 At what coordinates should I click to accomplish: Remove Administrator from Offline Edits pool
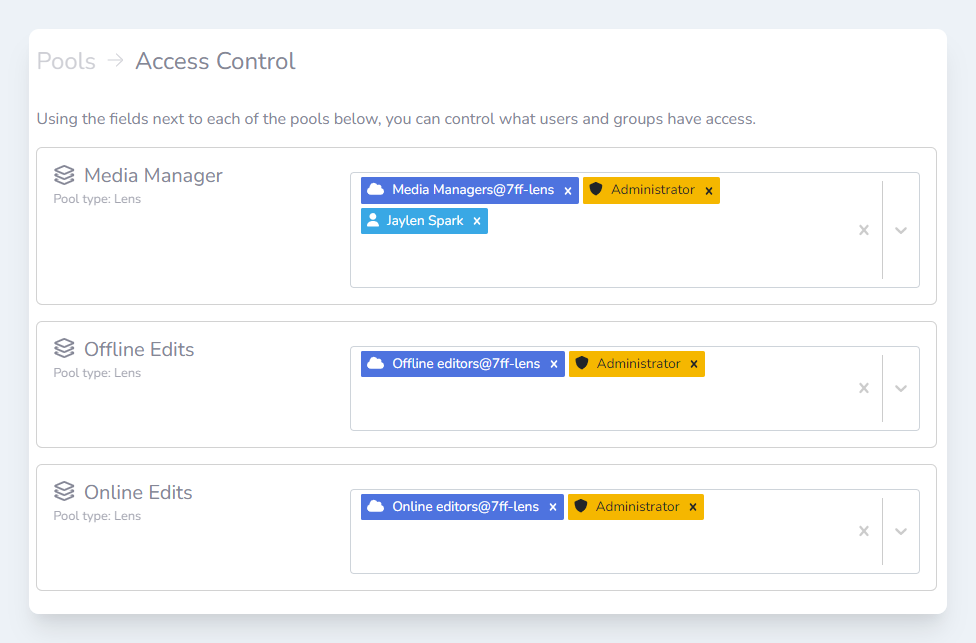(x=694, y=365)
